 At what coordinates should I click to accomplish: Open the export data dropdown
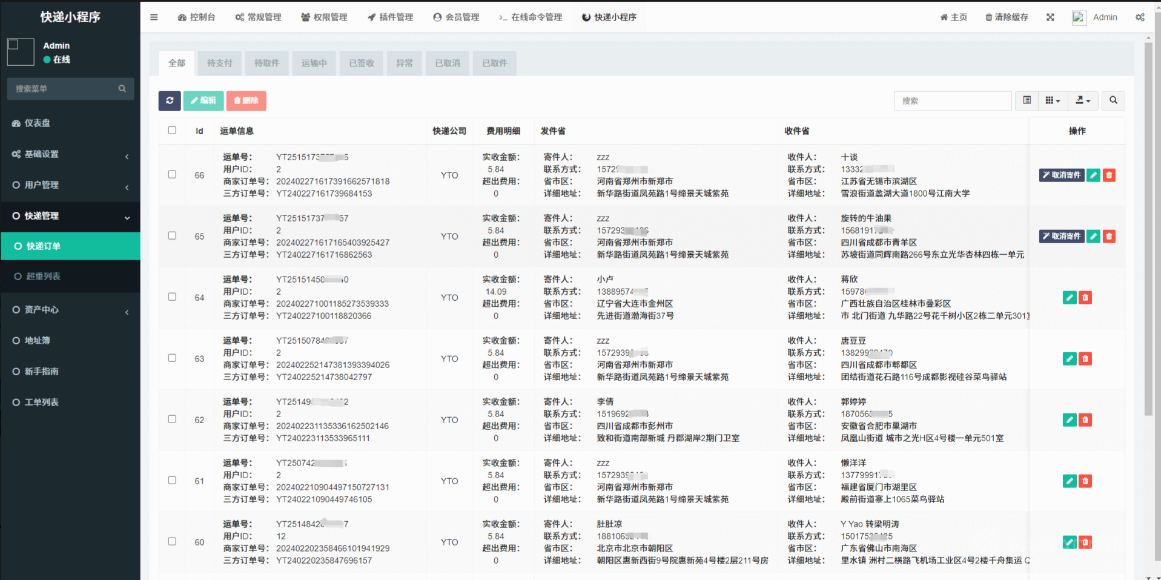point(1083,100)
